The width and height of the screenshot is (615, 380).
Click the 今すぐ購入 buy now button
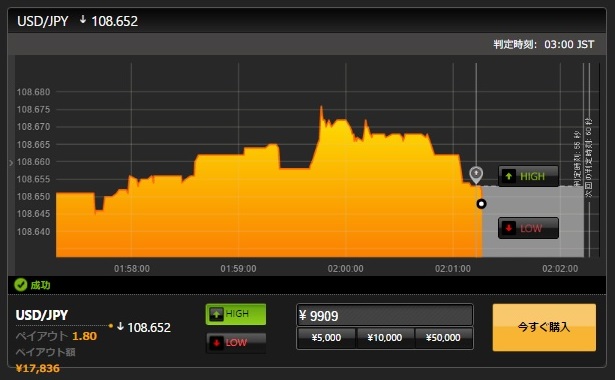pos(544,327)
